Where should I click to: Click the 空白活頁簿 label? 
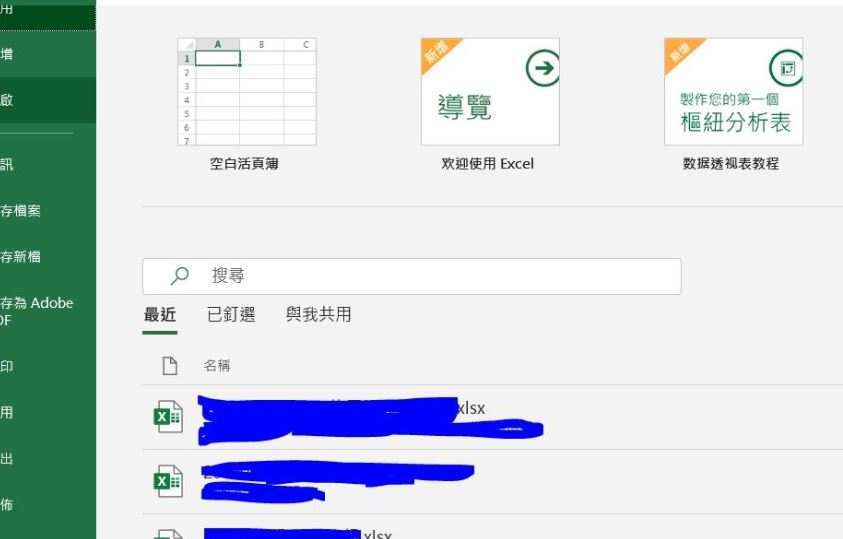click(244, 163)
